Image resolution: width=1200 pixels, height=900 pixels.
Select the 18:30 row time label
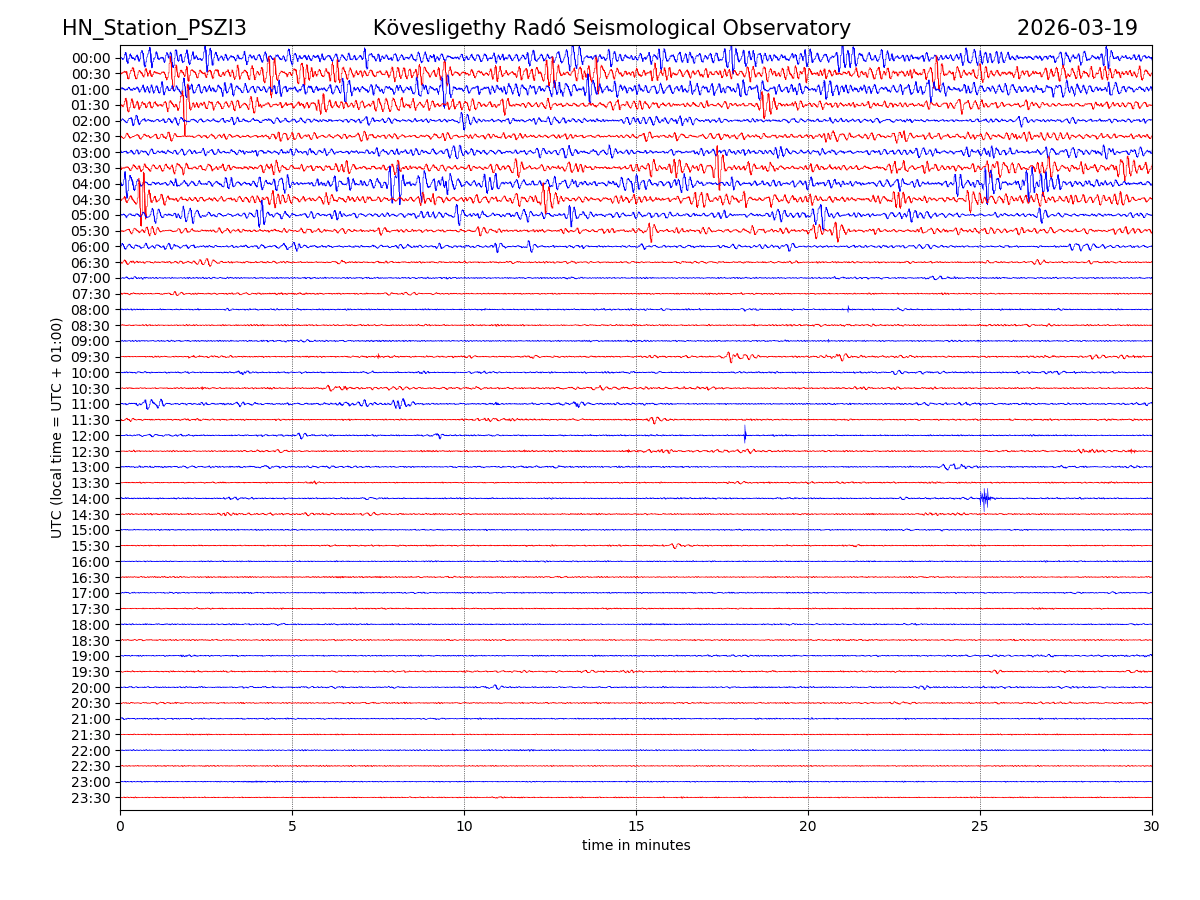pyautogui.click(x=90, y=641)
